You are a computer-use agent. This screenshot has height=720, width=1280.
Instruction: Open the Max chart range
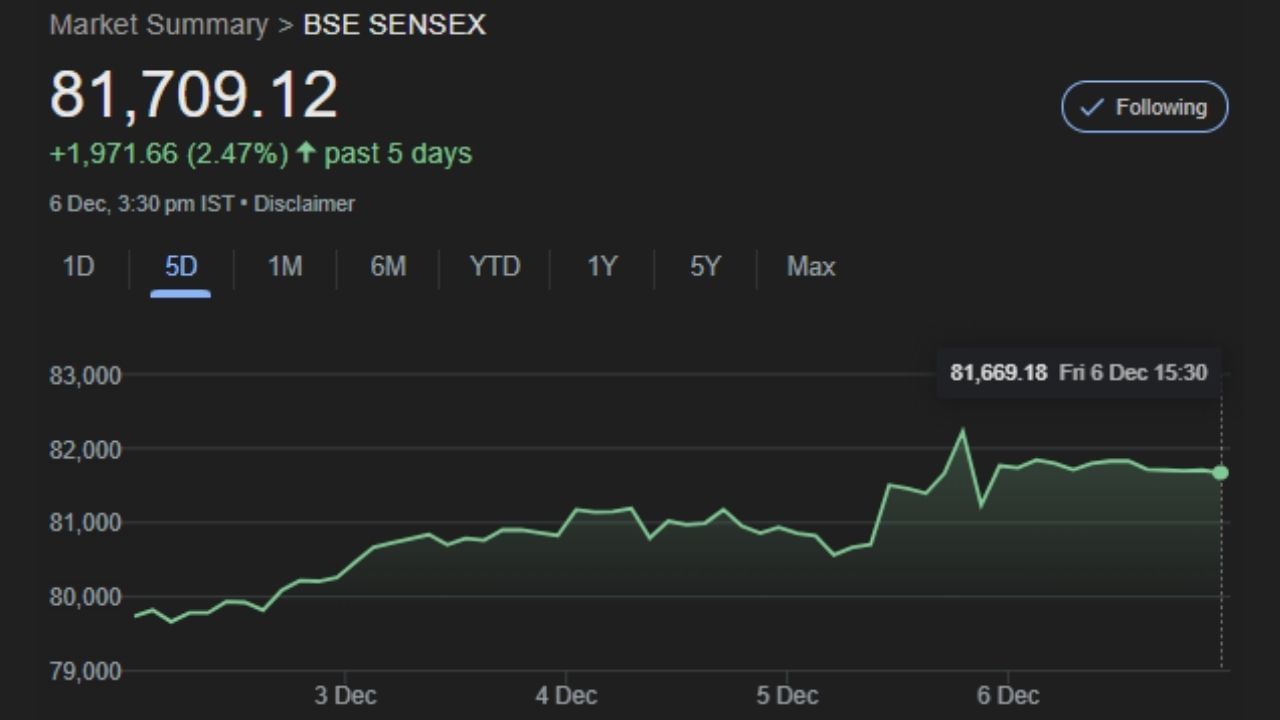pyautogui.click(x=811, y=267)
